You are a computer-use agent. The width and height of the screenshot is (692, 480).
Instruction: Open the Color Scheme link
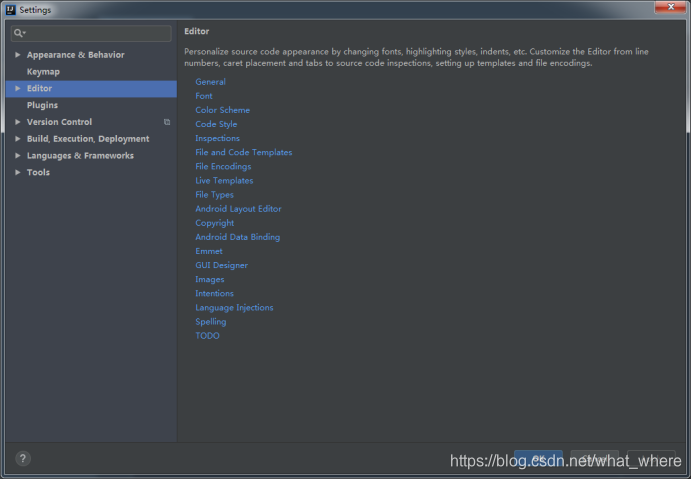tap(222, 110)
